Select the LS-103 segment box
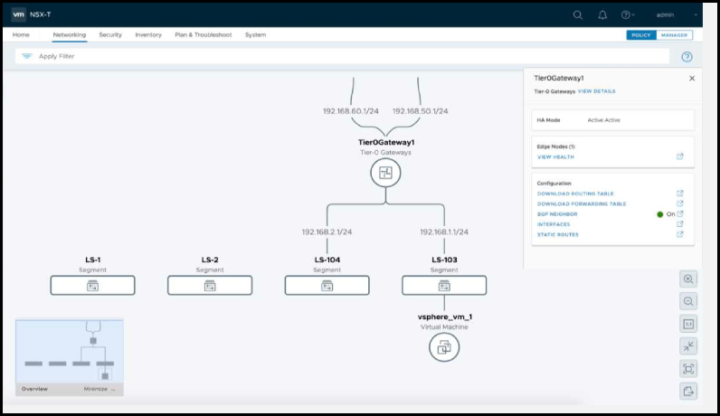Viewport: 720px width, 416px height. click(x=444, y=286)
